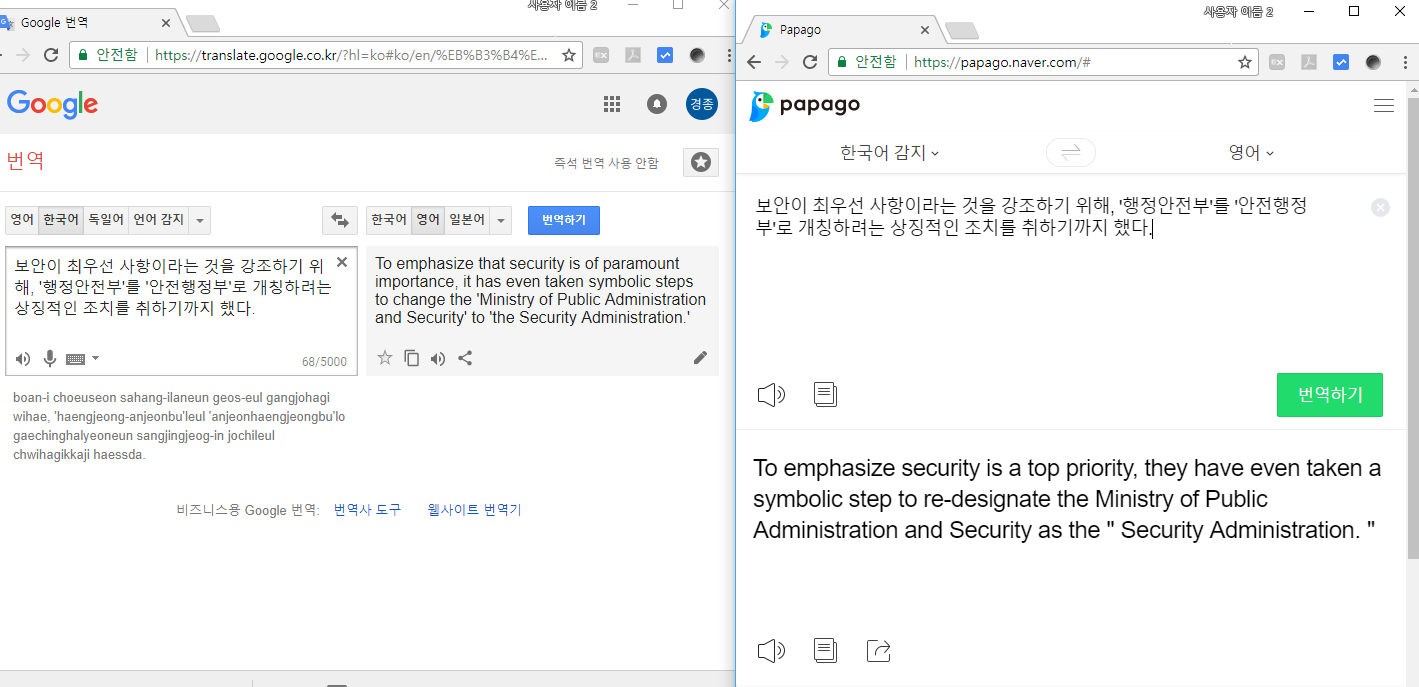
Task: Open the Google account avatar
Action: 702,104
